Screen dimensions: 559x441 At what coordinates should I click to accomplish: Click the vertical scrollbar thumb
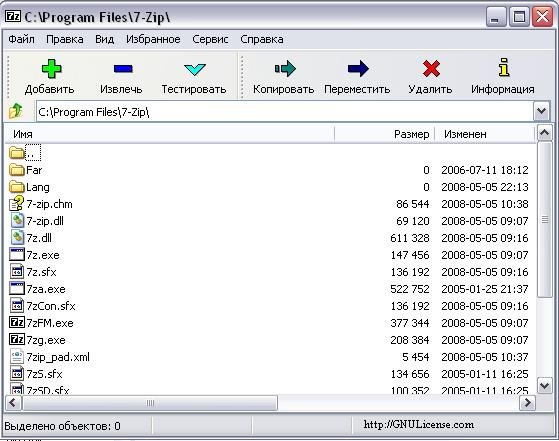click(x=545, y=219)
